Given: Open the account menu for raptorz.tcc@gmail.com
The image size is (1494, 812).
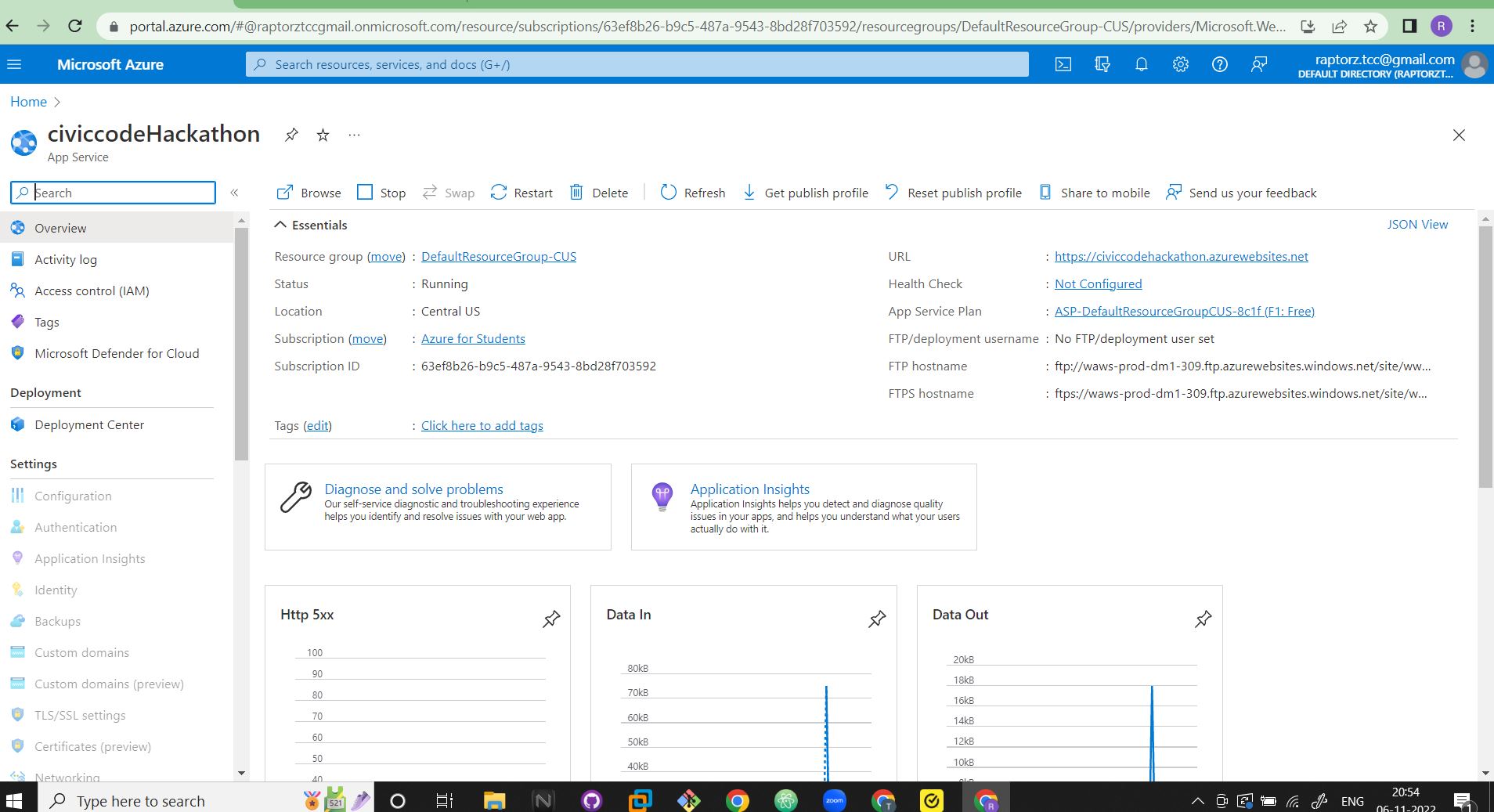Looking at the screenshot, I should pyautogui.click(x=1392, y=65).
